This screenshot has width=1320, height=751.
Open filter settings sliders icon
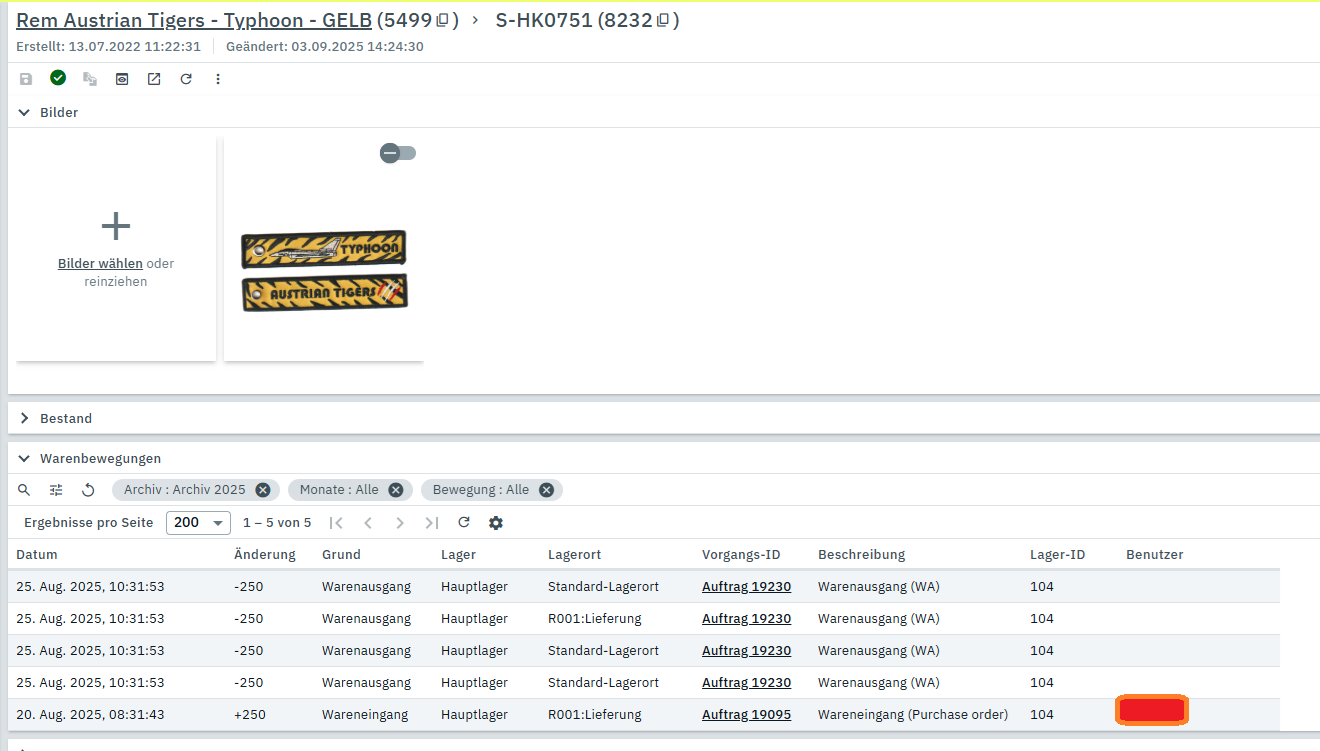57,490
